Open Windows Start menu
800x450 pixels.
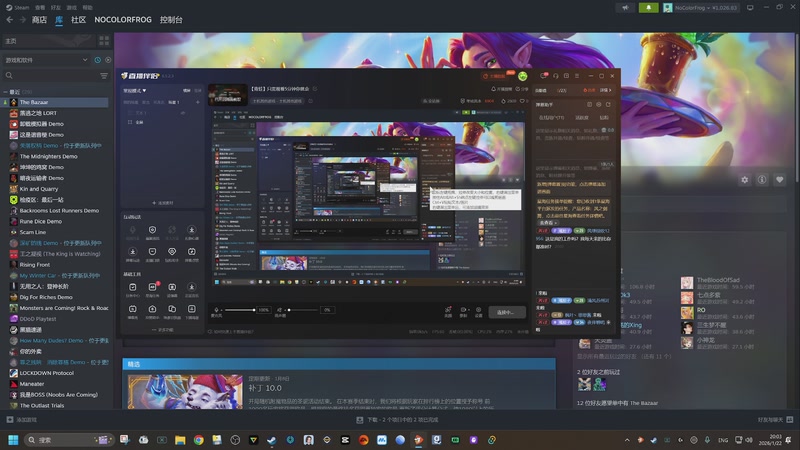pyautogui.click(x=13, y=440)
